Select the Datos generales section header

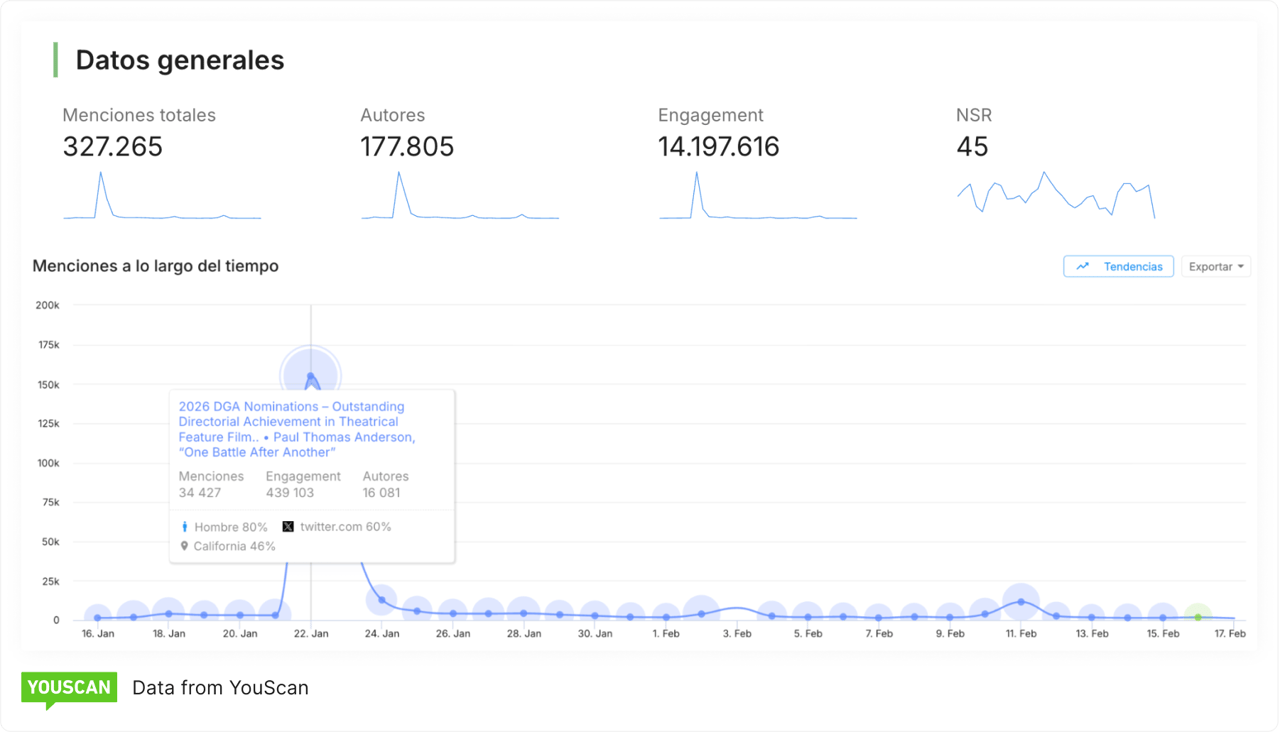pos(179,60)
